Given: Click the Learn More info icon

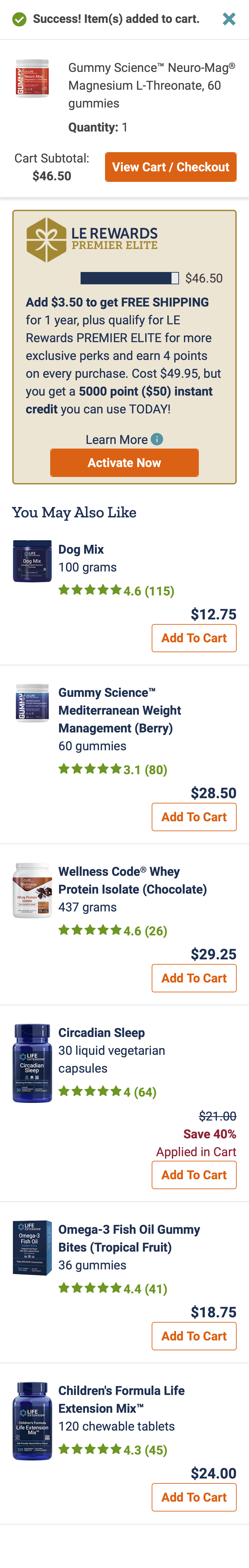Looking at the screenshot, I should (157, 439).
